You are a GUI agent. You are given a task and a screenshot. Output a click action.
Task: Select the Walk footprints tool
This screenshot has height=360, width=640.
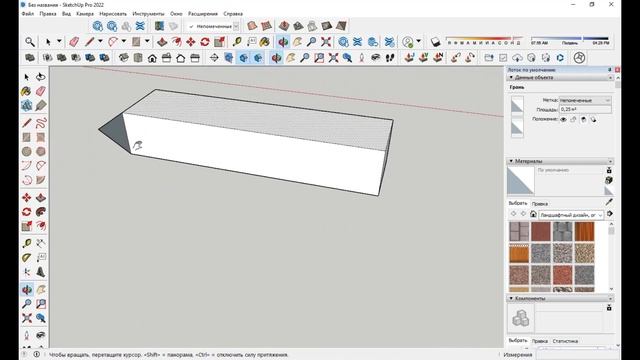(390, 58)
